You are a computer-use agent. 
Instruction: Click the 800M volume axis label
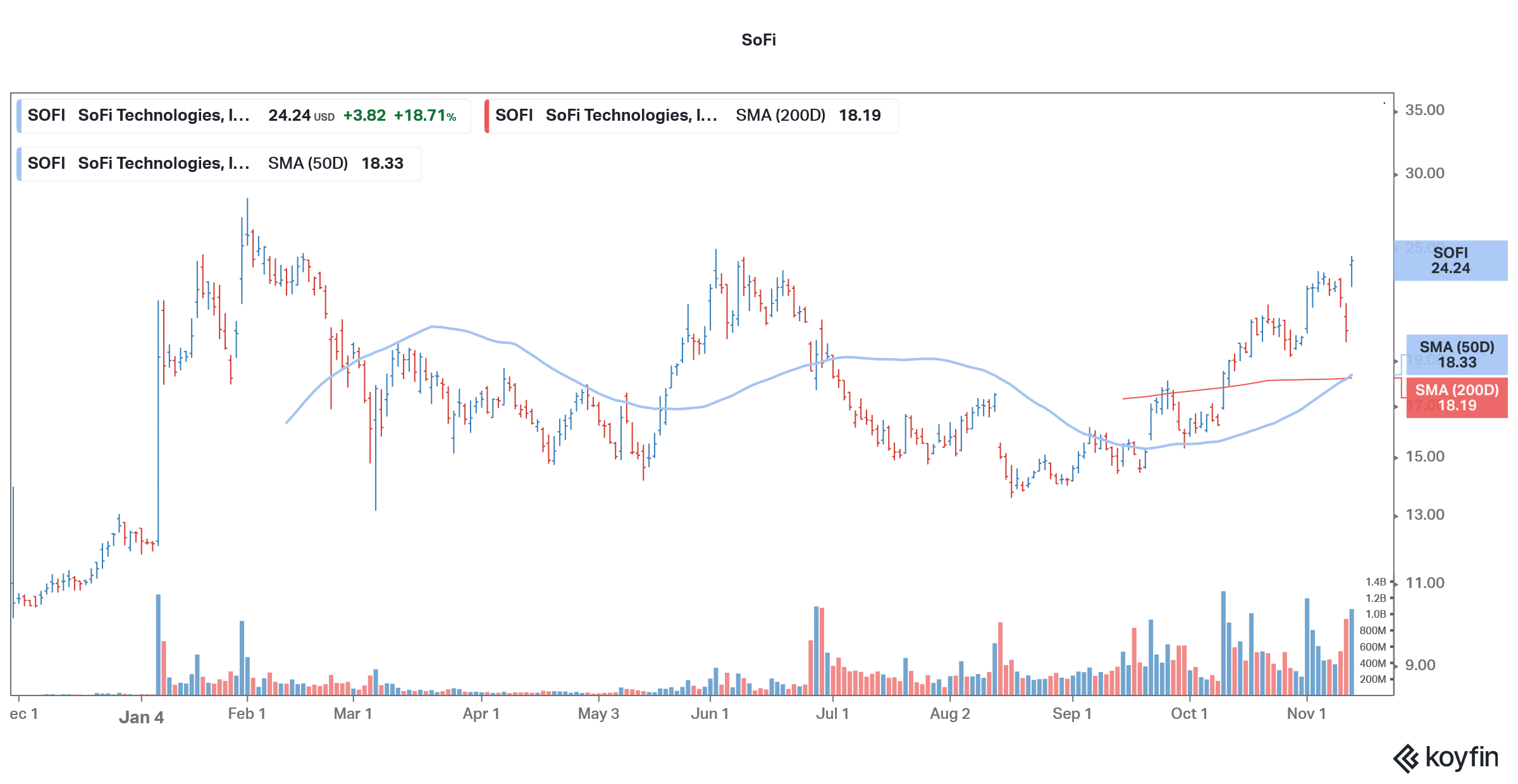(1373, 631)
